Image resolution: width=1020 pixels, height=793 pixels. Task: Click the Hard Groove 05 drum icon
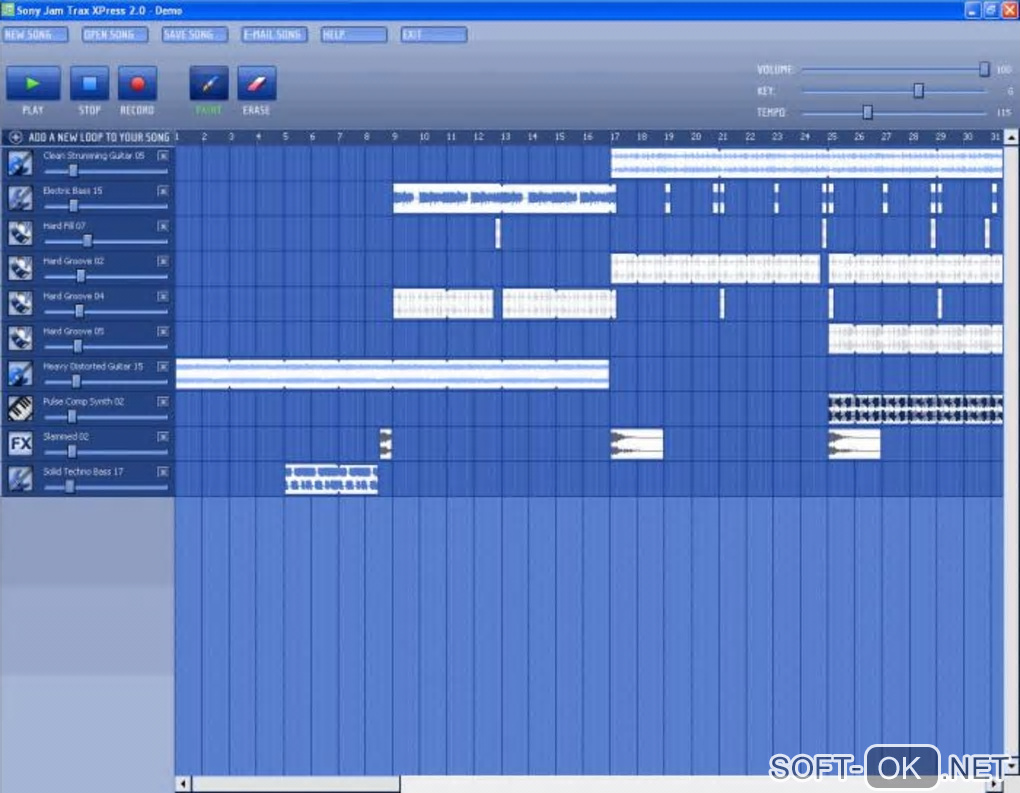click(20, 339)
